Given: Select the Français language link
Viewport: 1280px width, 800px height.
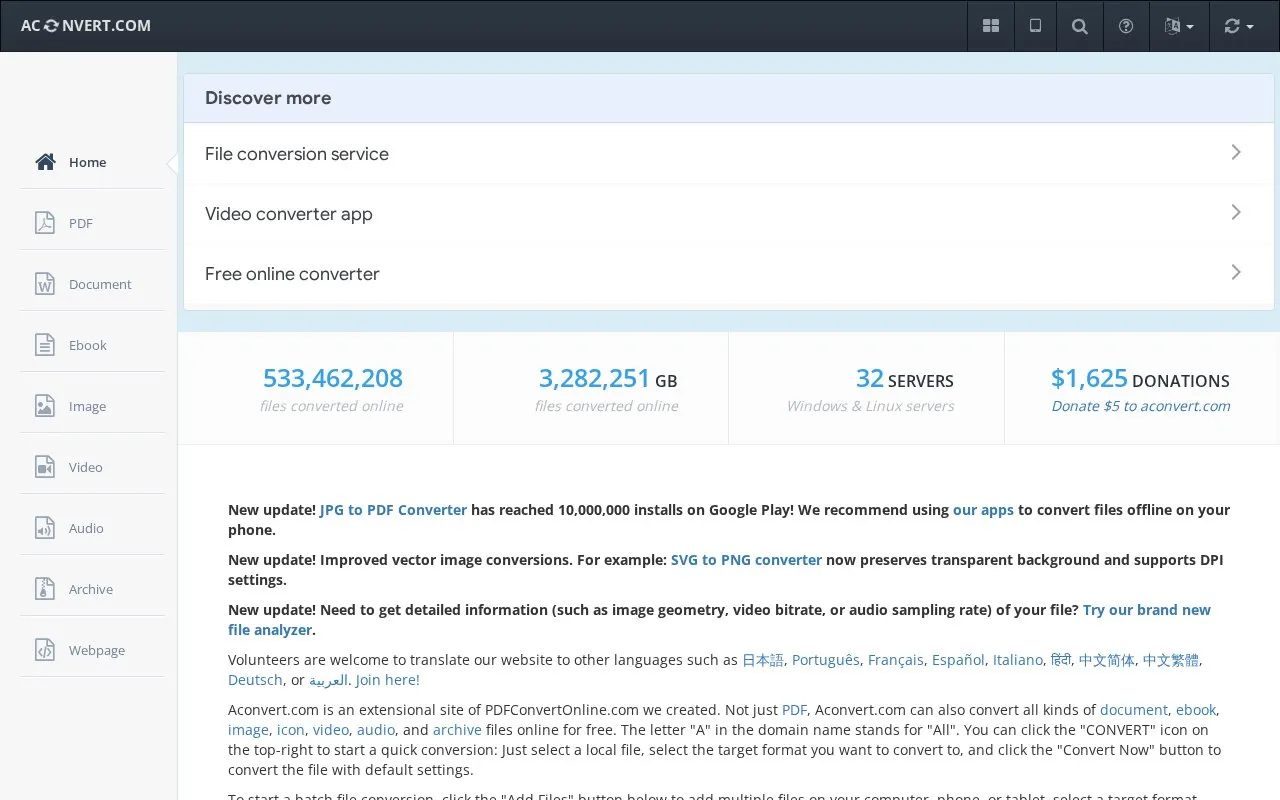Looking at the screenshot, I should 896,660.
